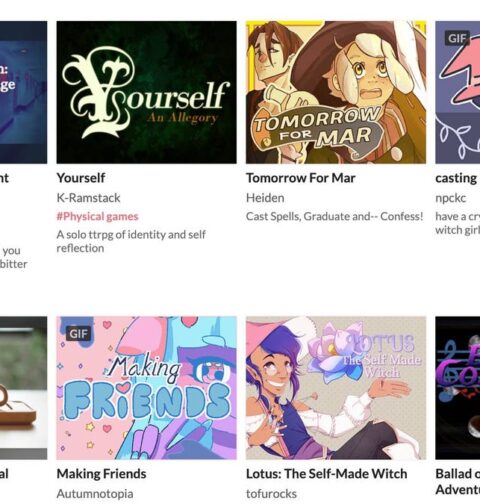
Task: Visit author Autumnotopia's profile
Action: (95, 494)
